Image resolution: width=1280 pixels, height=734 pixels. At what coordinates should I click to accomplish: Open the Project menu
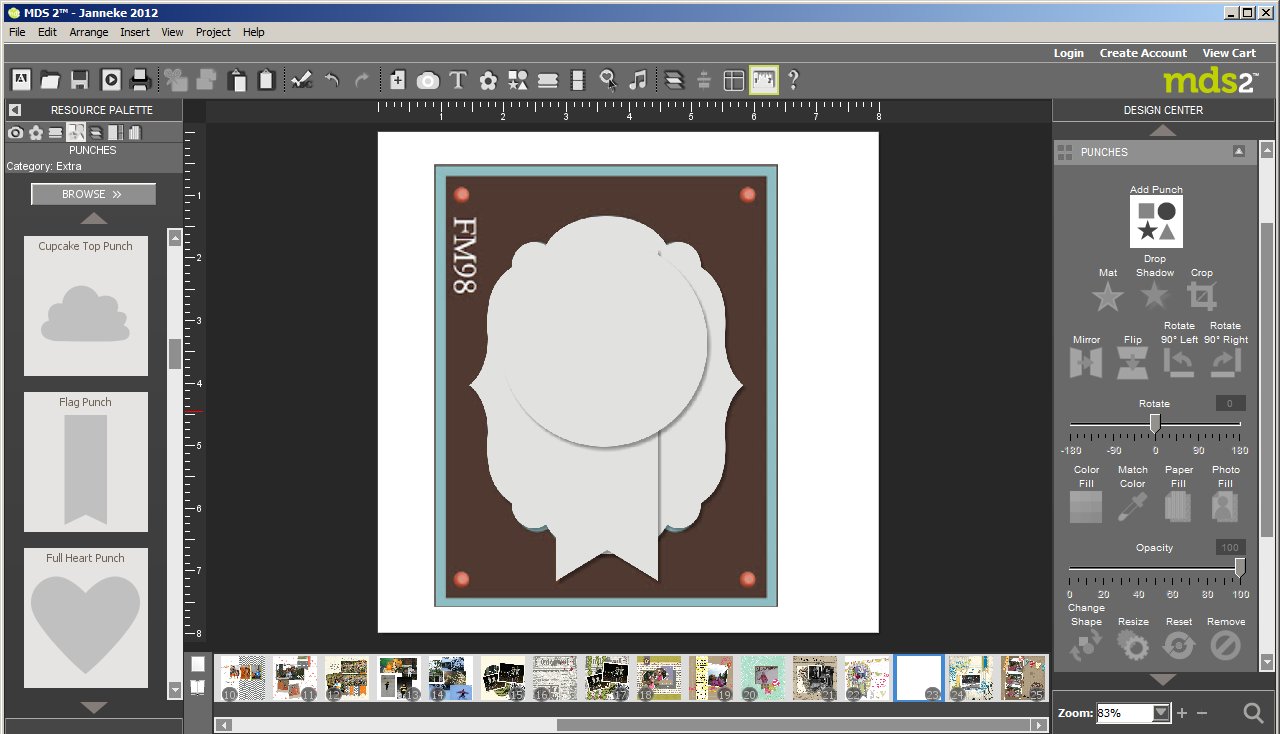(213, 32)
